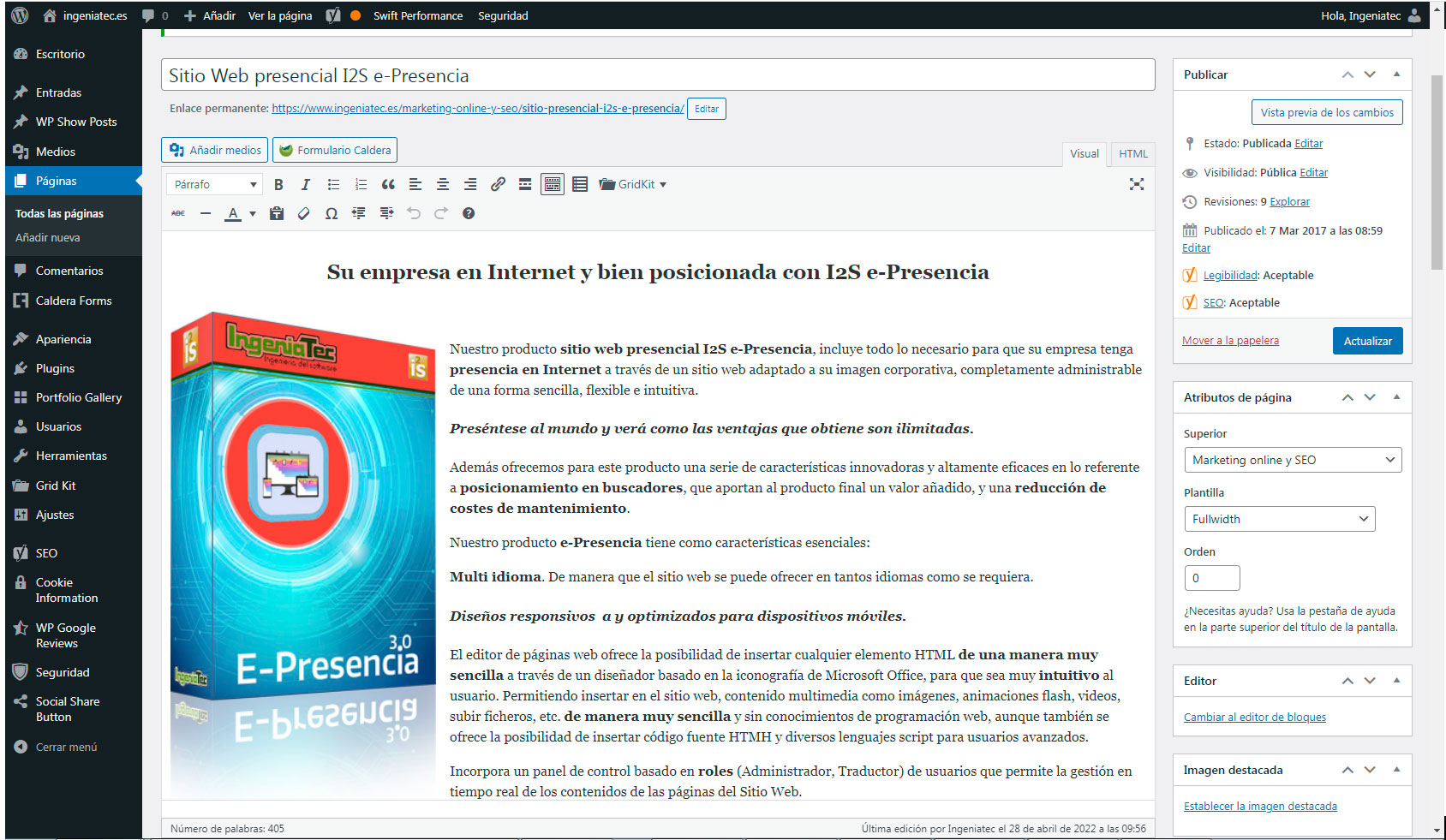Image resolution: width=1446 pixels, height=840 pixels.
Task: Open the Añadir menu in admin bar
Action: pos(210,15)
